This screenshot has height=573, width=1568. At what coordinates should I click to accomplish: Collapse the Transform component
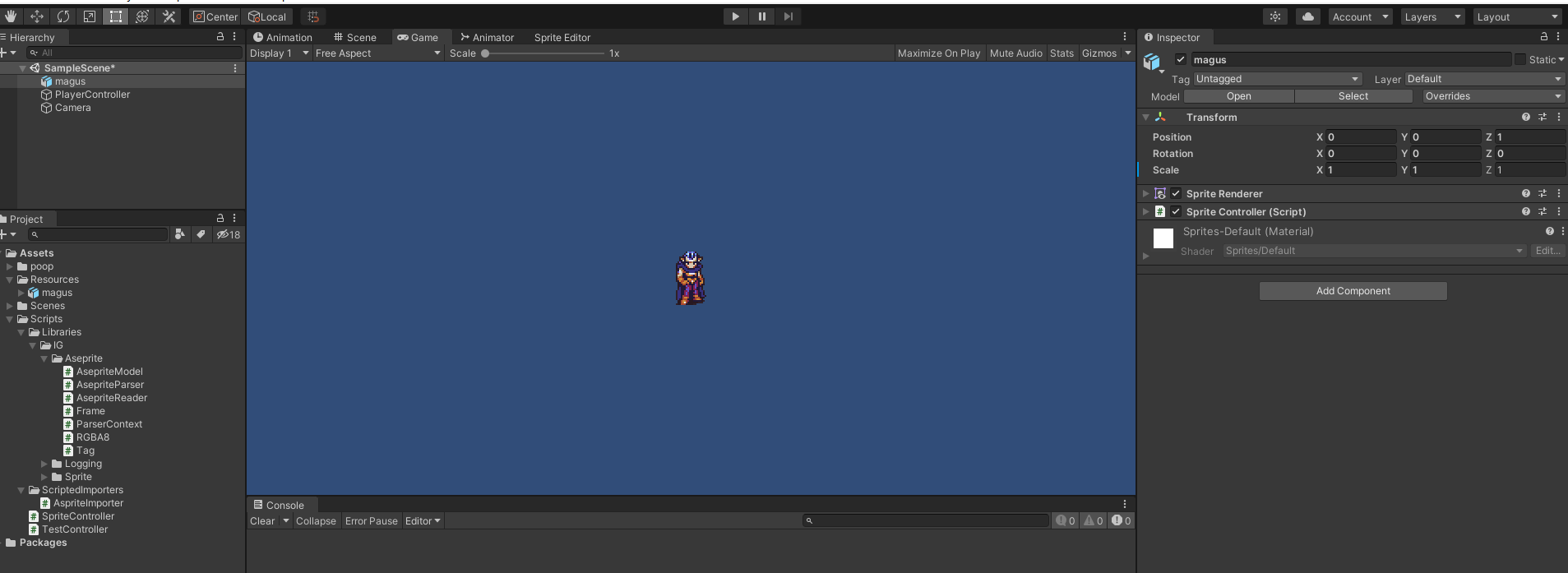[1146, 118]
